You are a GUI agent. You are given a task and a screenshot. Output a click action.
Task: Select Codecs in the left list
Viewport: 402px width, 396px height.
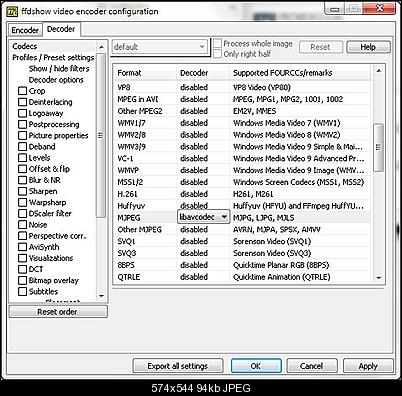(x=25, y=46)
